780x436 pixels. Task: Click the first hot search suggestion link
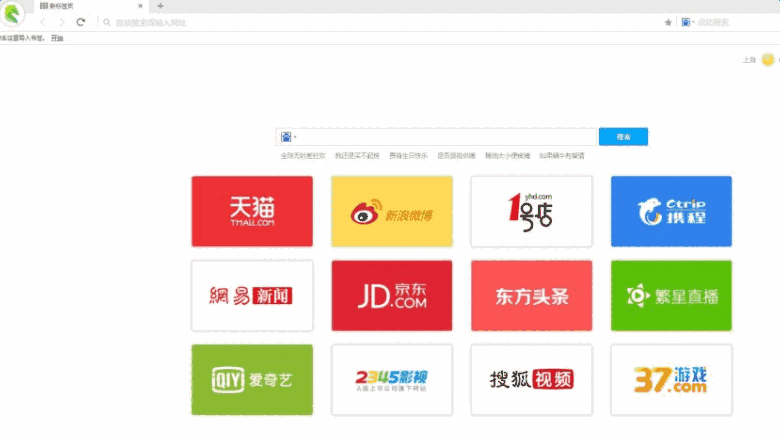303,156
